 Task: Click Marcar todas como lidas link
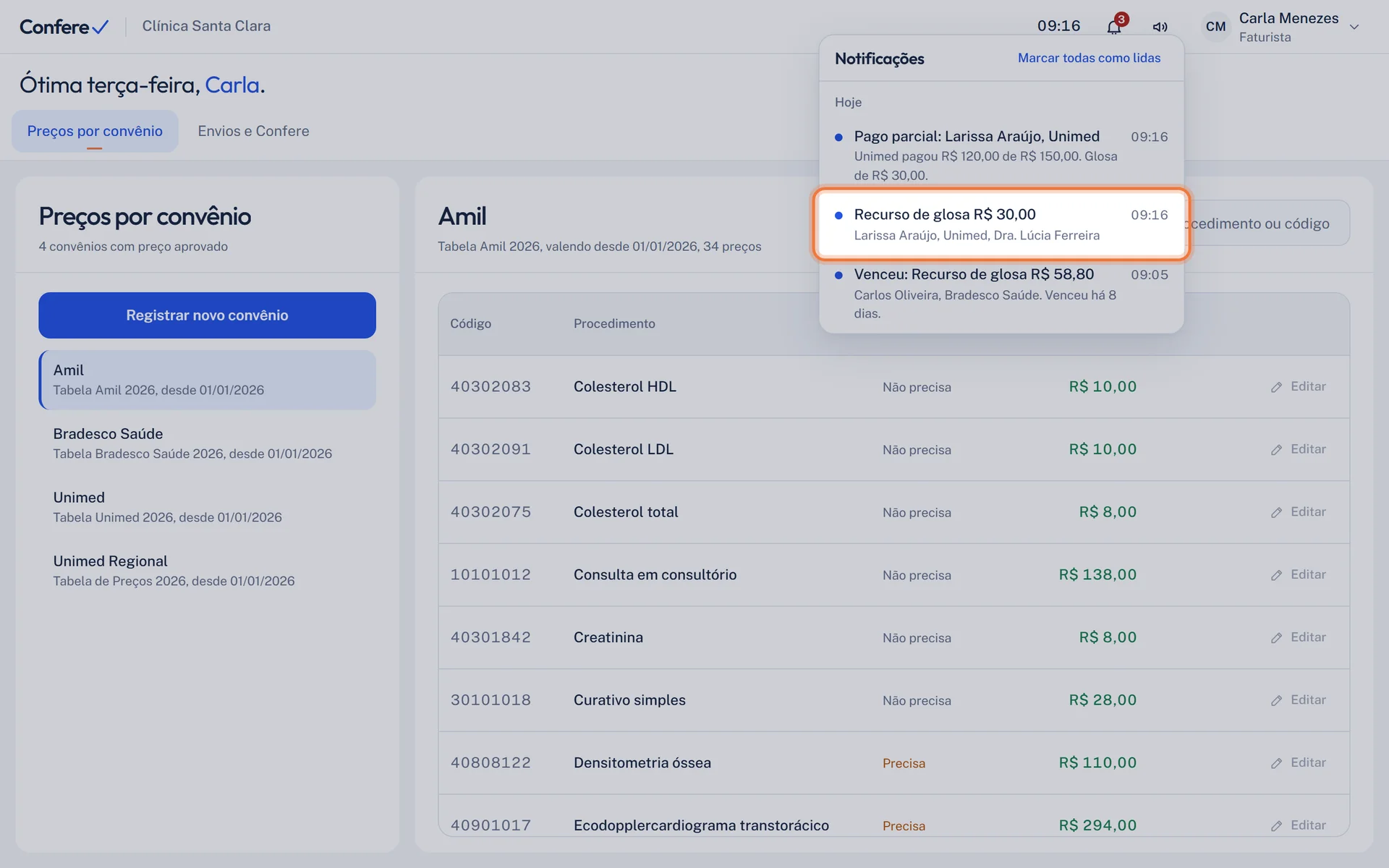tap(1089, 58)
